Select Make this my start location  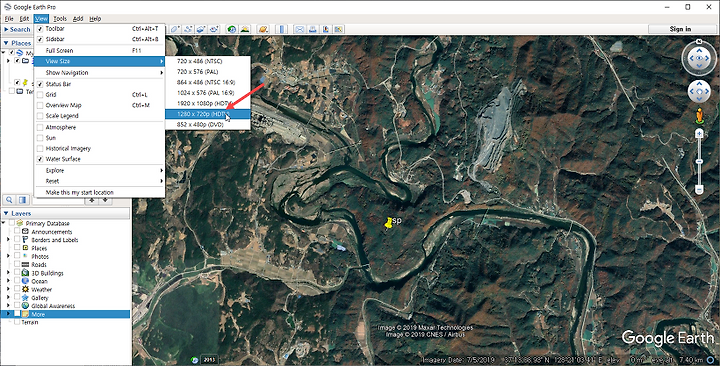pos(99,192)
